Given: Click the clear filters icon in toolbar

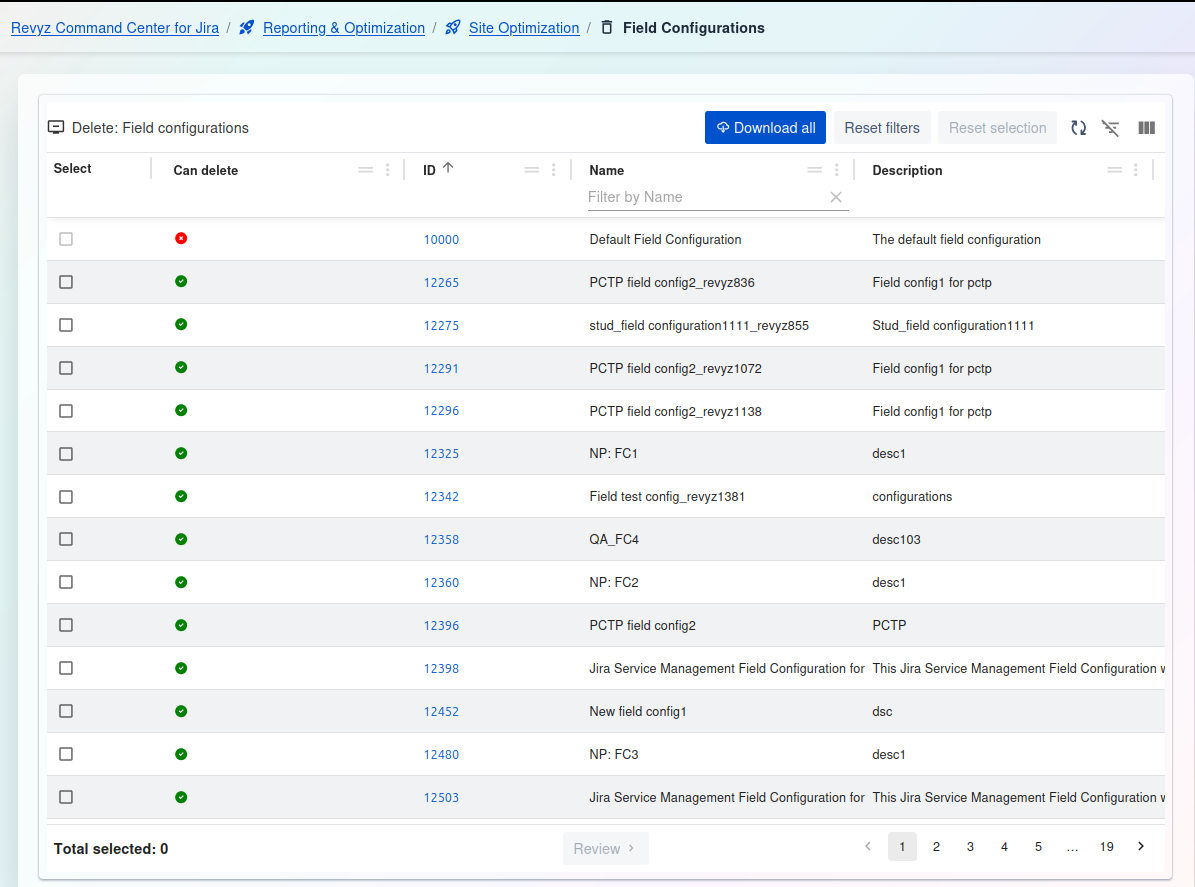Looking at the screenshot, I should pyautogui.click(x=1110, y=128).
